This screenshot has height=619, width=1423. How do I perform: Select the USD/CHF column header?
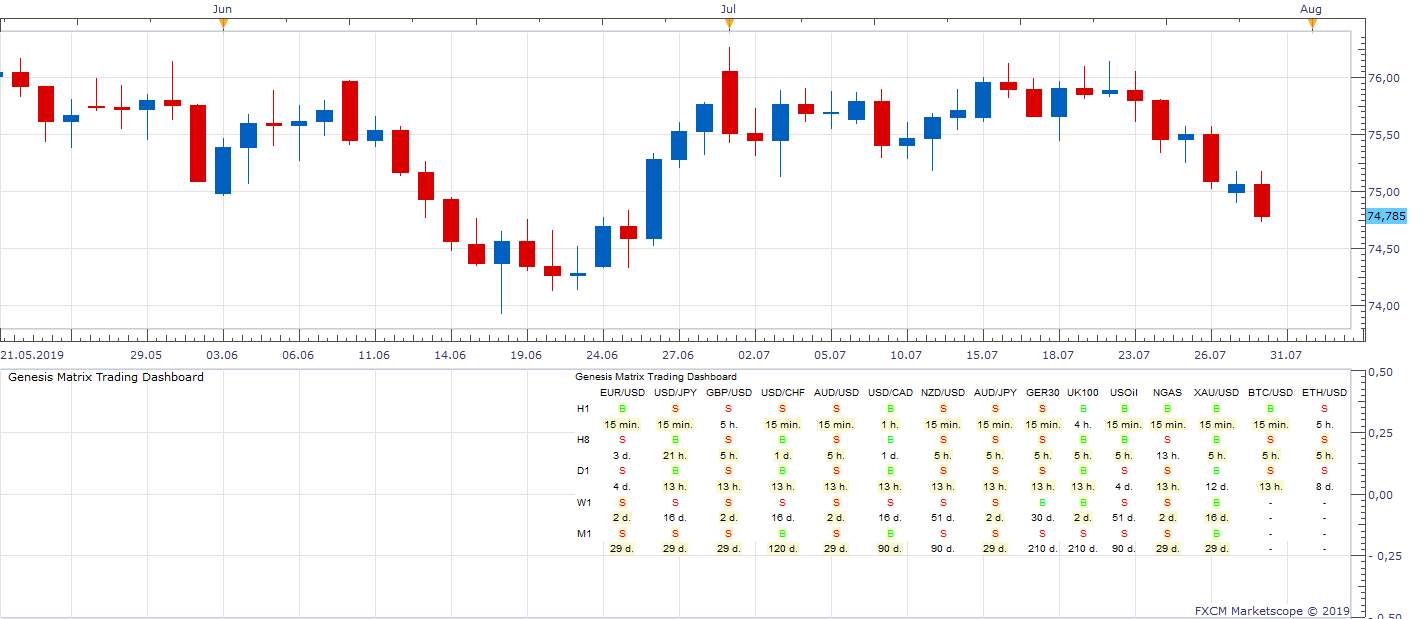click(x=782, y=393)
